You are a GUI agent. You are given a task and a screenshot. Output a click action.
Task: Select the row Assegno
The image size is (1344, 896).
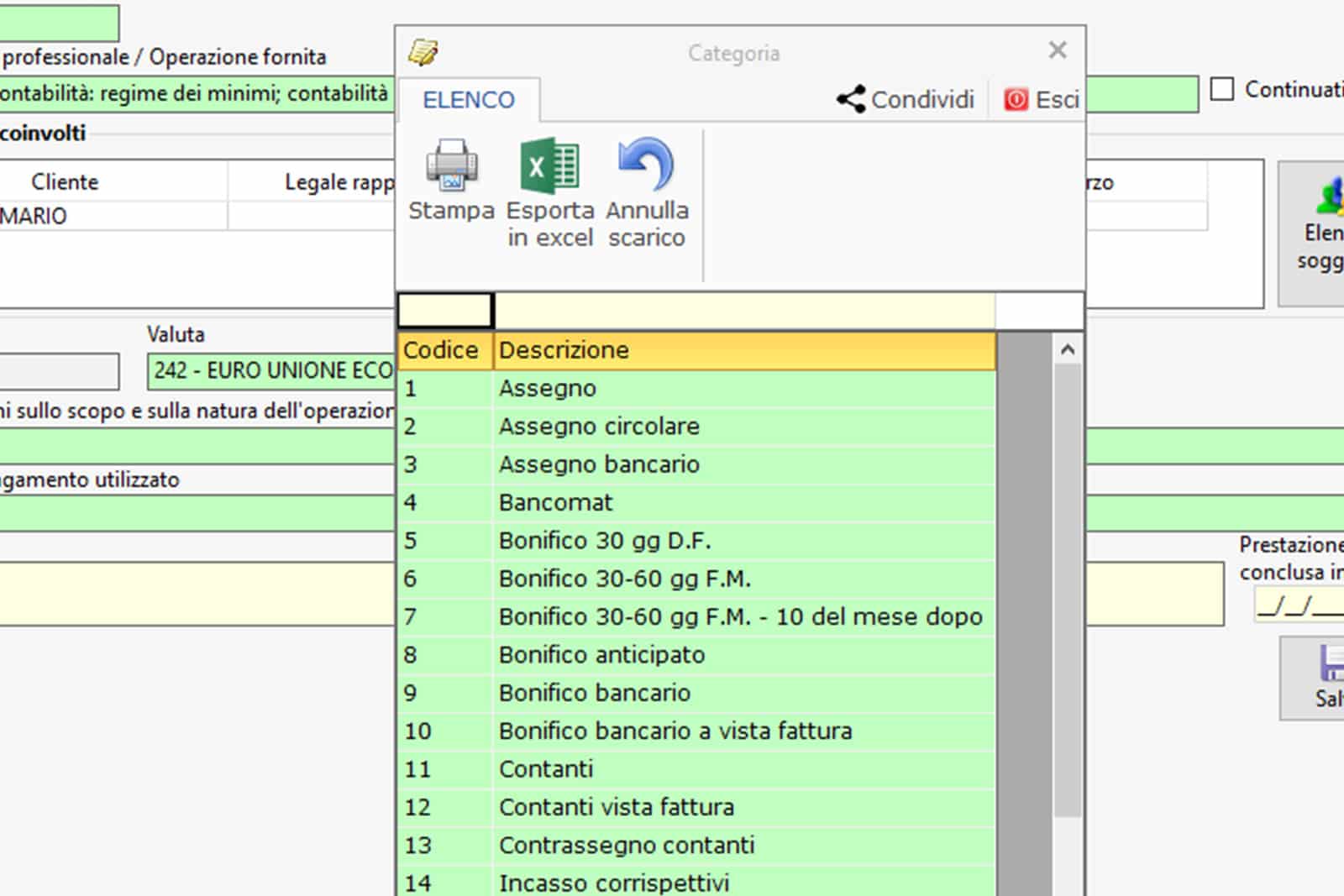696,389
